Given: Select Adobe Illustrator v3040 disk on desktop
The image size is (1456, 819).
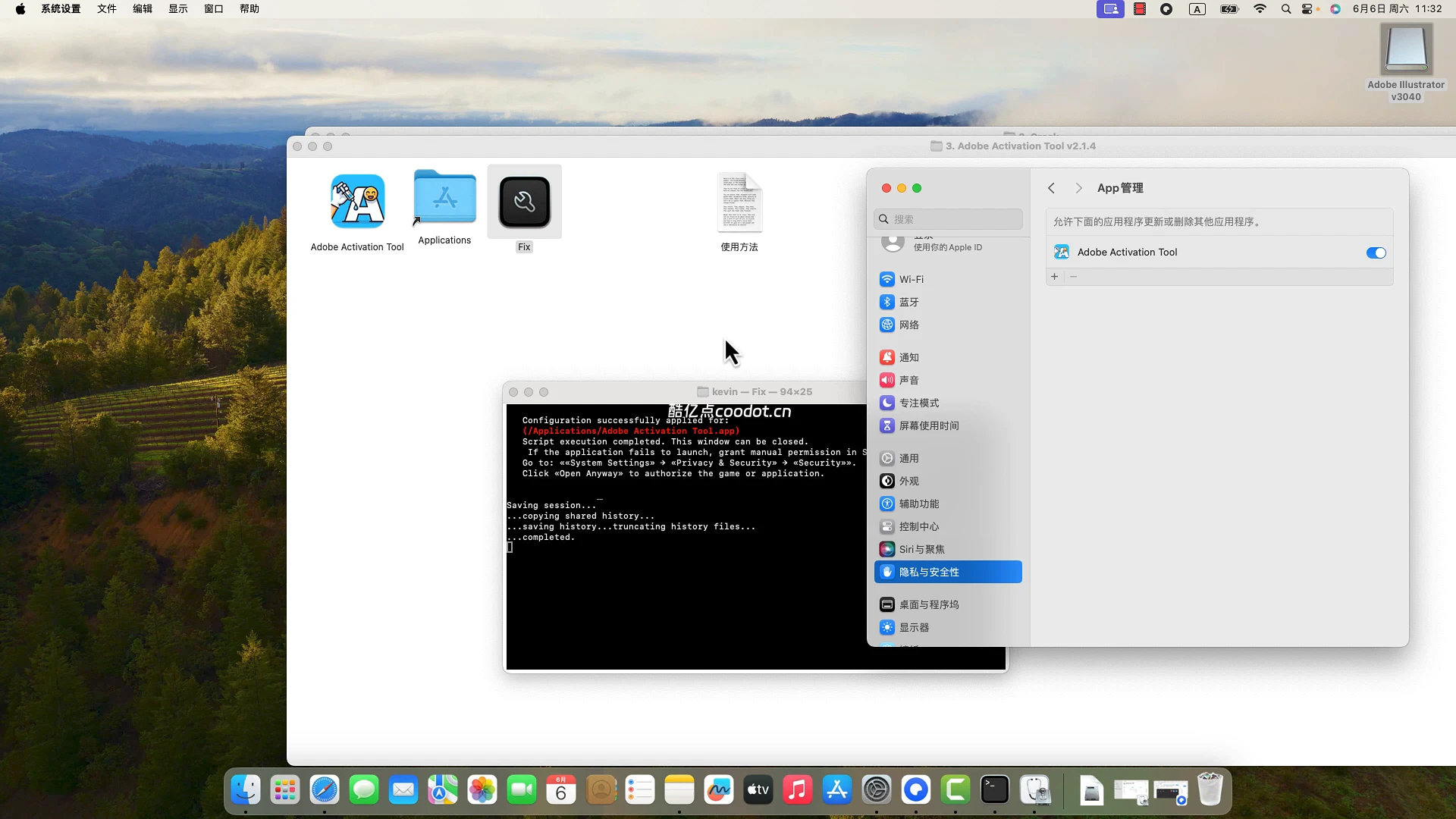Looking at the screenshot, I should [1406, 49].
